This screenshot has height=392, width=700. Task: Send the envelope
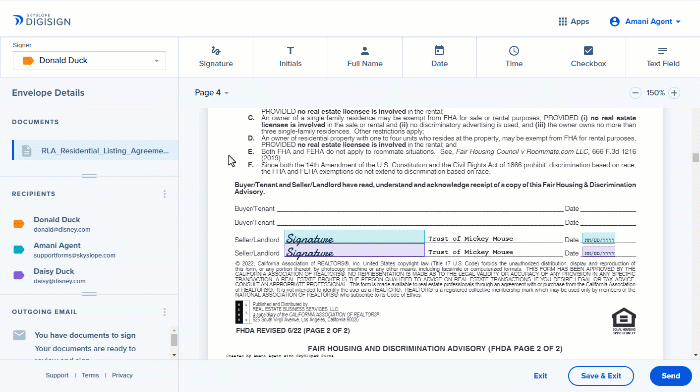671,376
